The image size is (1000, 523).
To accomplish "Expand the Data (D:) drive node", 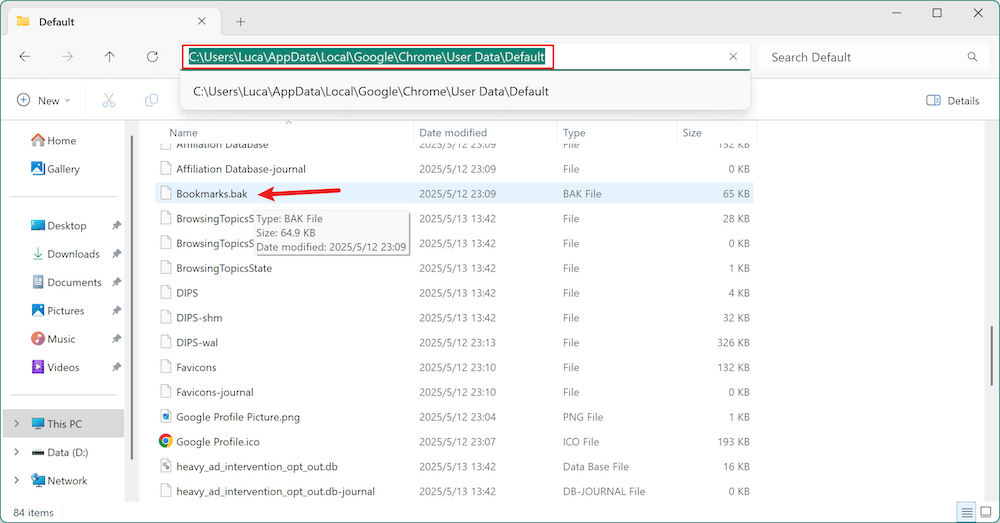I will pos(16,452).
